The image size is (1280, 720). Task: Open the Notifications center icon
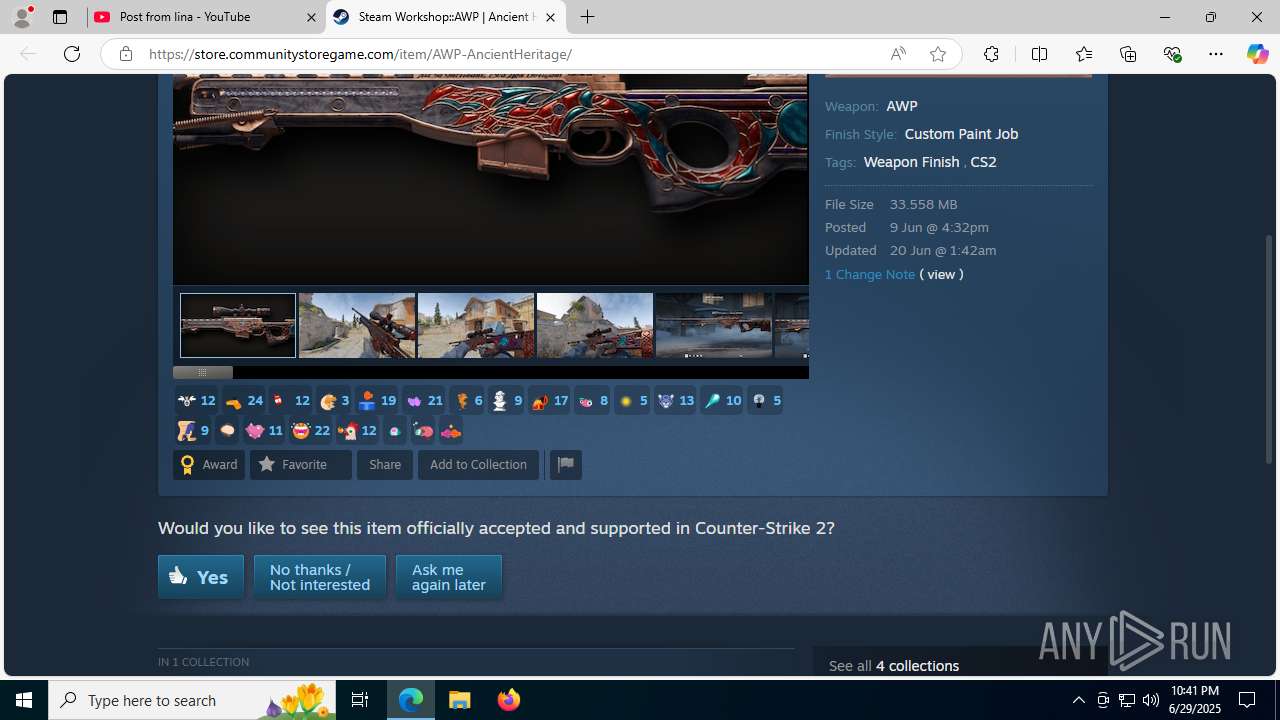pyautogui.click(x=1247, y=700)
